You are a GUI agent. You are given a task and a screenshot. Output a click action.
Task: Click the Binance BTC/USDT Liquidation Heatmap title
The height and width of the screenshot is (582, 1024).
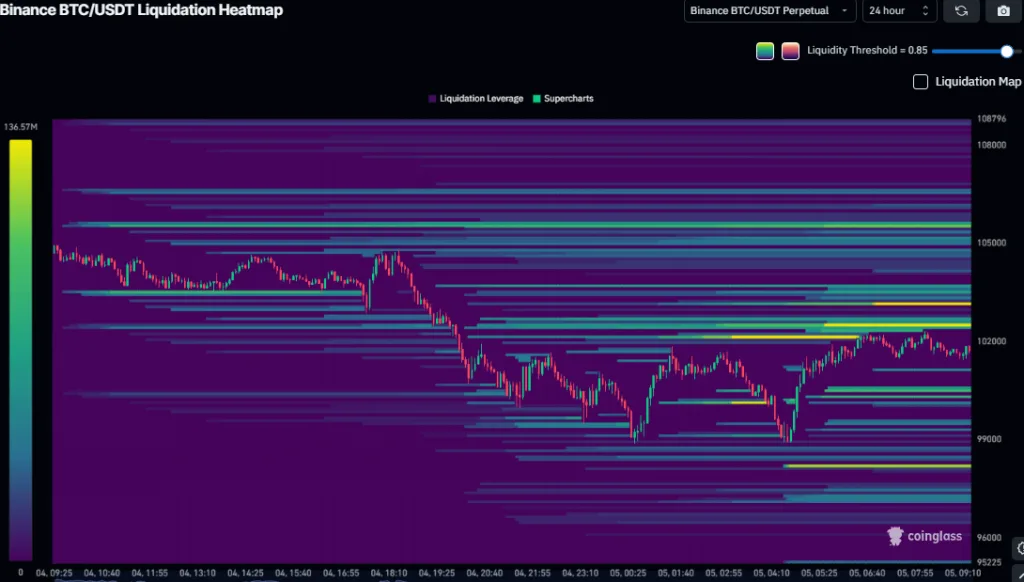[144, 10]
